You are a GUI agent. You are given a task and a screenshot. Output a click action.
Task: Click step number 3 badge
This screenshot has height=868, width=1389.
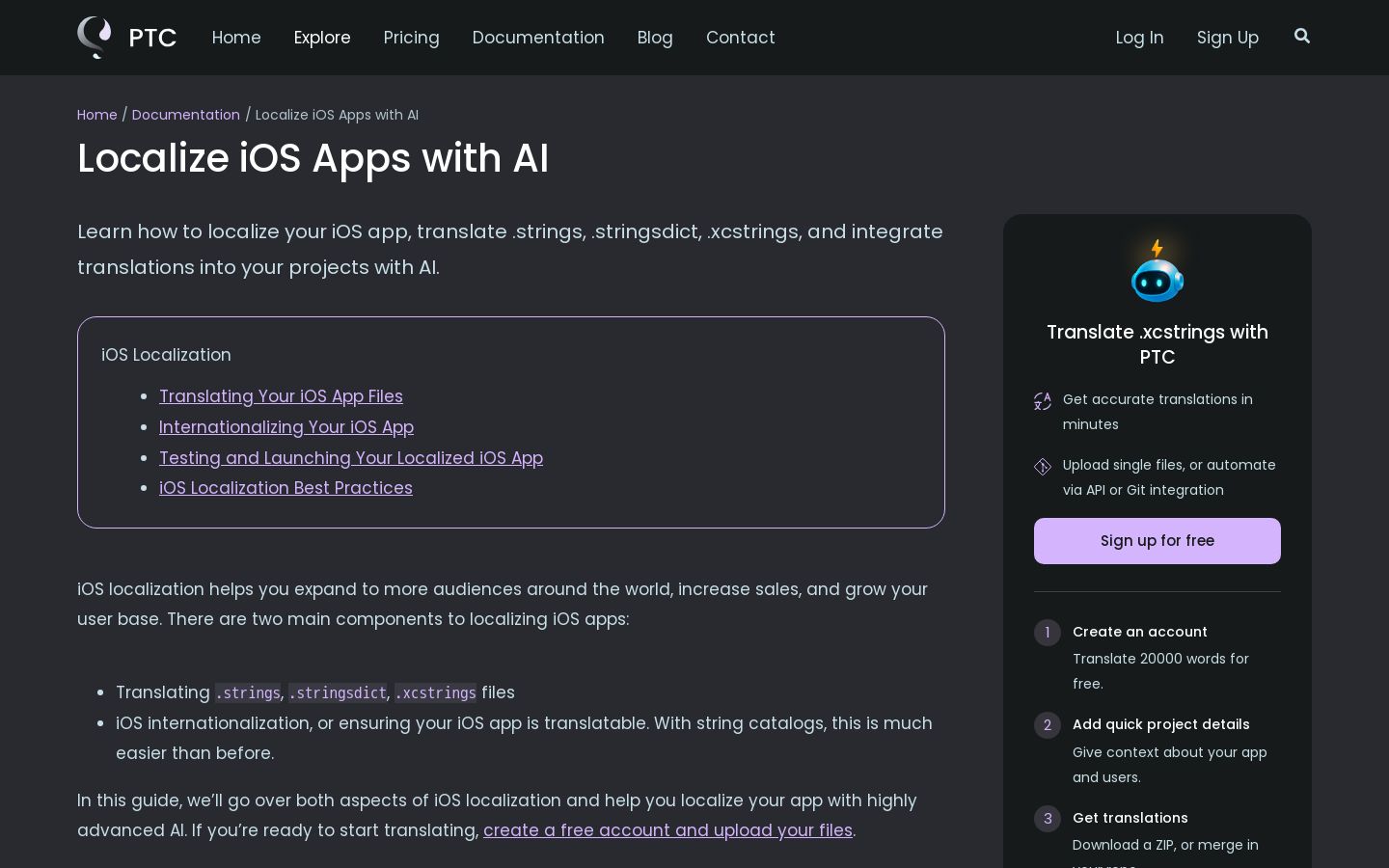(1048, 819)
